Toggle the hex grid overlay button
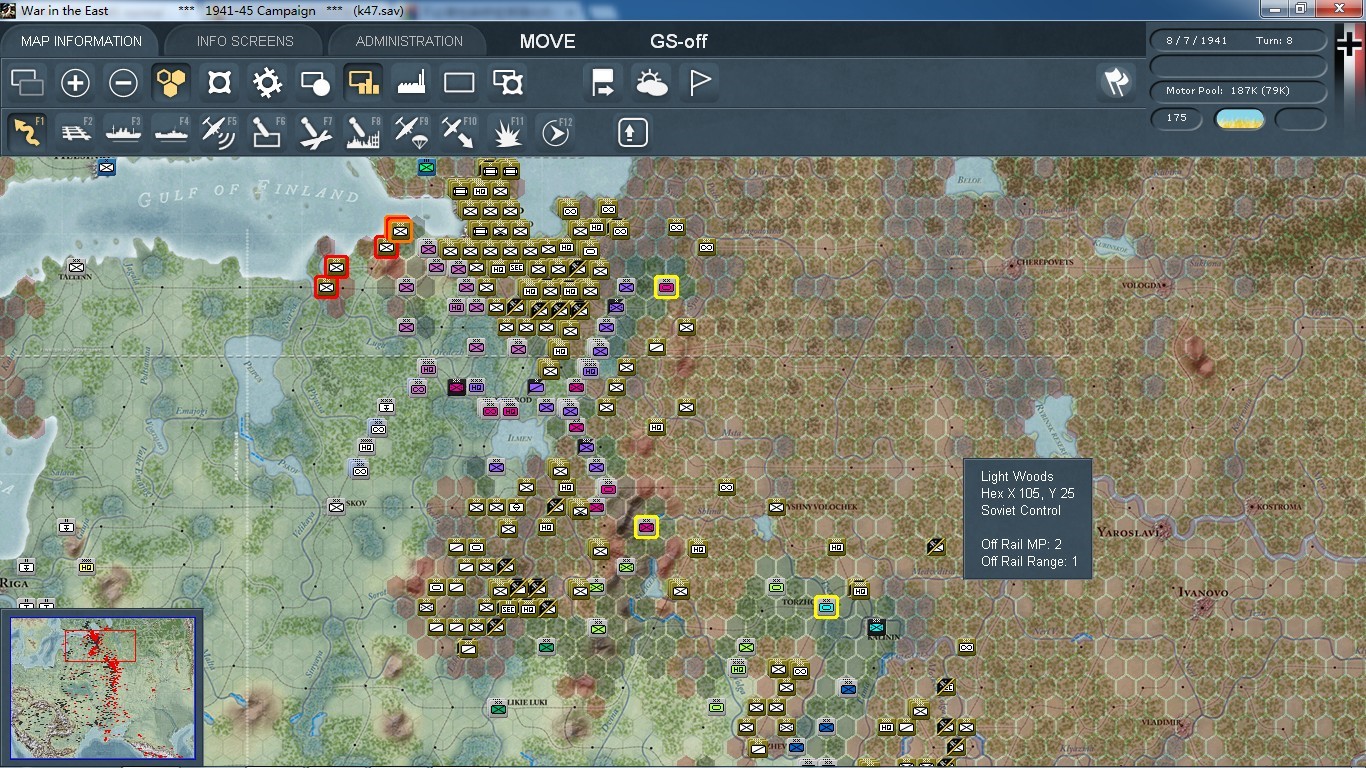 point(171,82)
